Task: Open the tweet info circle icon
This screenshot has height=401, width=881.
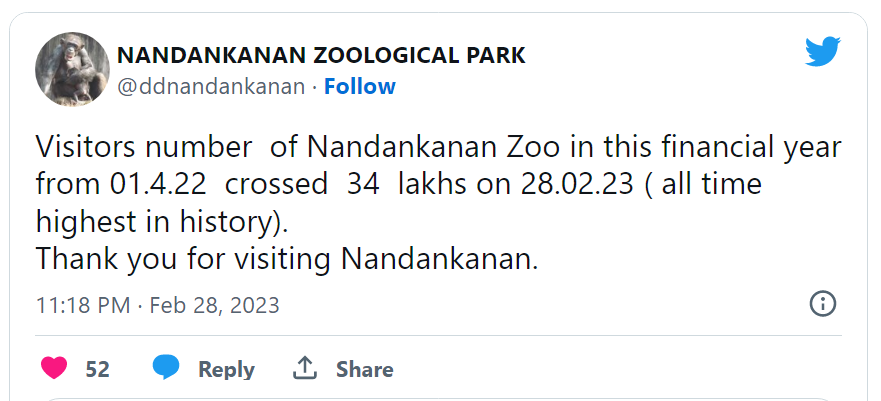Action: [822, 304]
